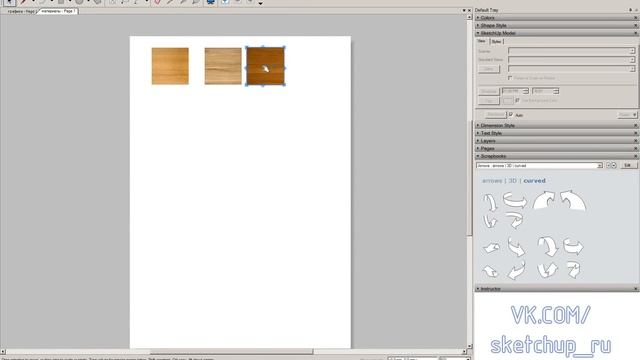Open the toolbar overflow options arrow
The width and height of the screenshot is (640, 360).
tap(260, 3)
